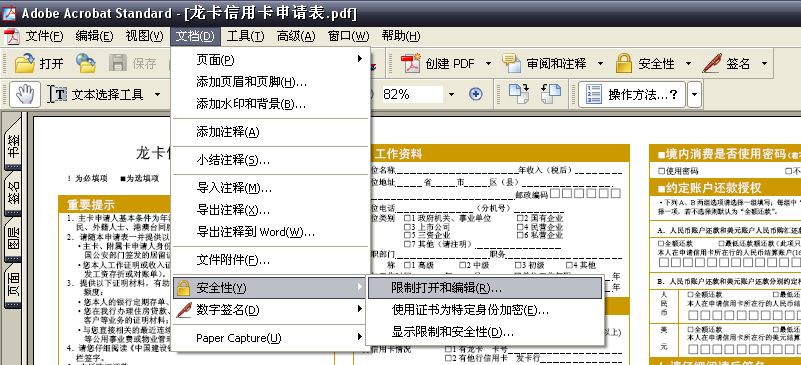This screenshot has height=365, width=801.
Task: Choose 使用证书为特定身份加密(E)... submenu item
Action: click(485, 310)
